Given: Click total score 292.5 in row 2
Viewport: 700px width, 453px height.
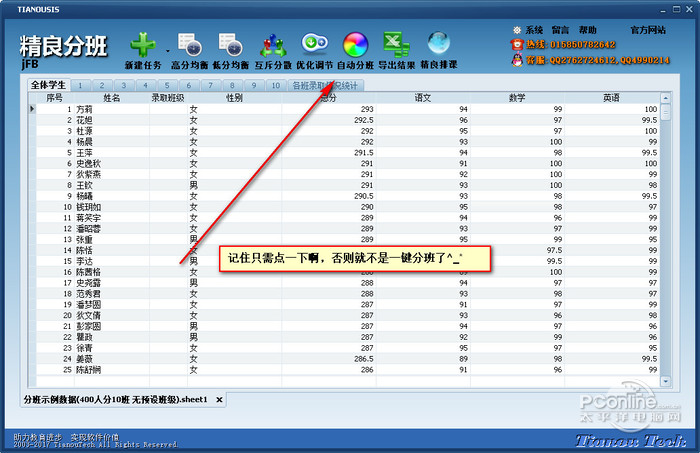Looking at the screenshot, I should 363,120.
